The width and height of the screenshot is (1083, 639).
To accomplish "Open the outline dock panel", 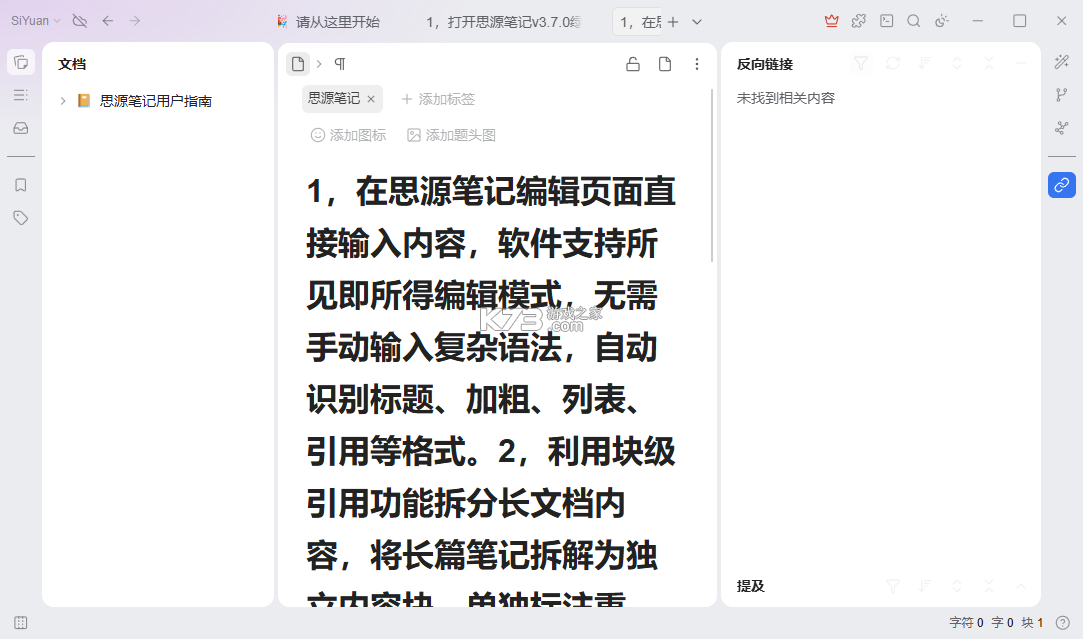I will (21, 95).
